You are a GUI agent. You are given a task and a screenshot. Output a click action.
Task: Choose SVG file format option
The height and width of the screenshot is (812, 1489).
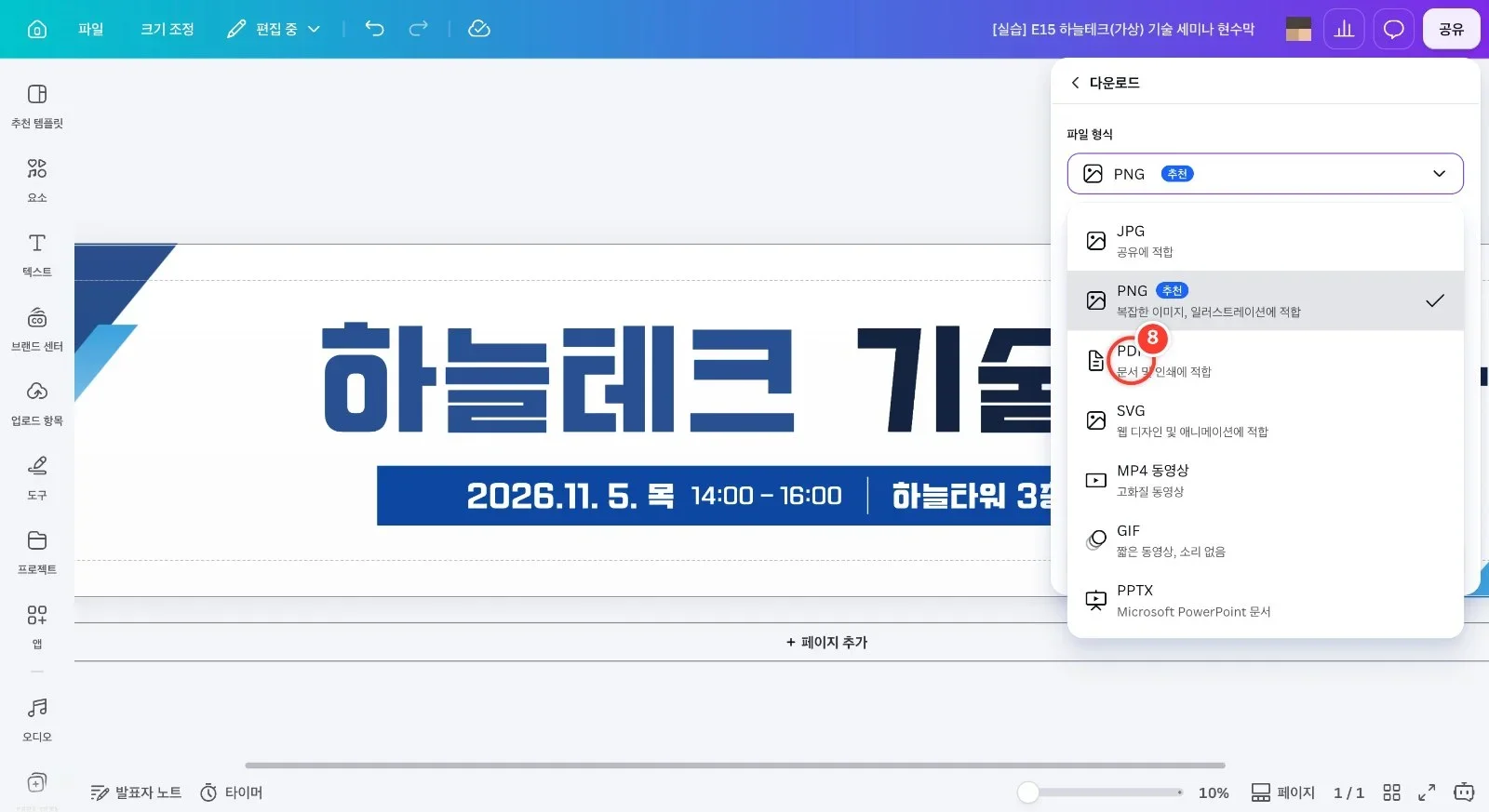coord(1265,420)
